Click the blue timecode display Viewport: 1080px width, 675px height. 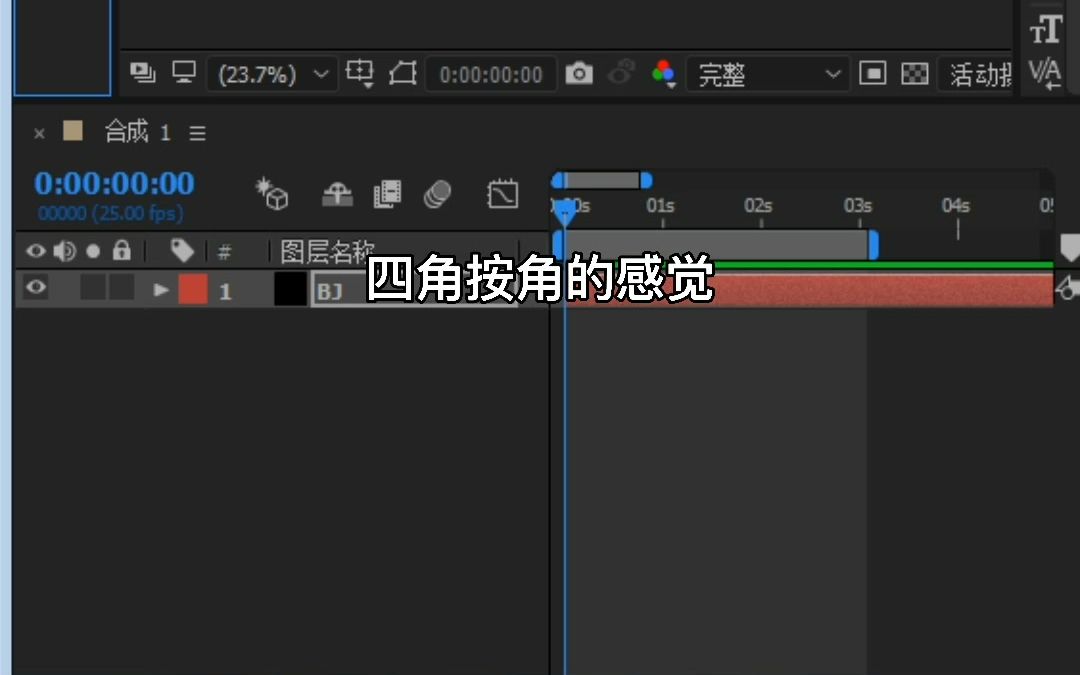coord(113,182)
